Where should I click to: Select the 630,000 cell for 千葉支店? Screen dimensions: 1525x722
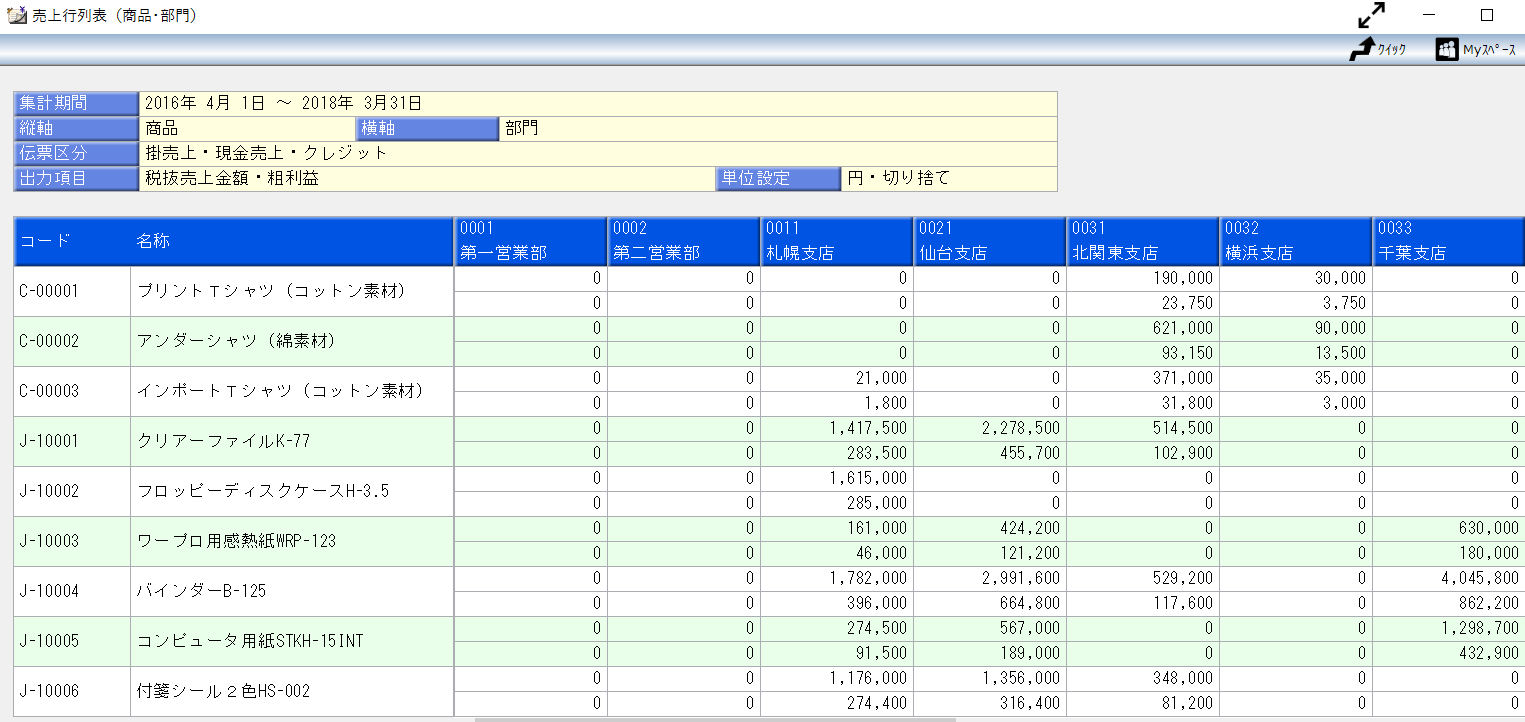coord(1449,528)
